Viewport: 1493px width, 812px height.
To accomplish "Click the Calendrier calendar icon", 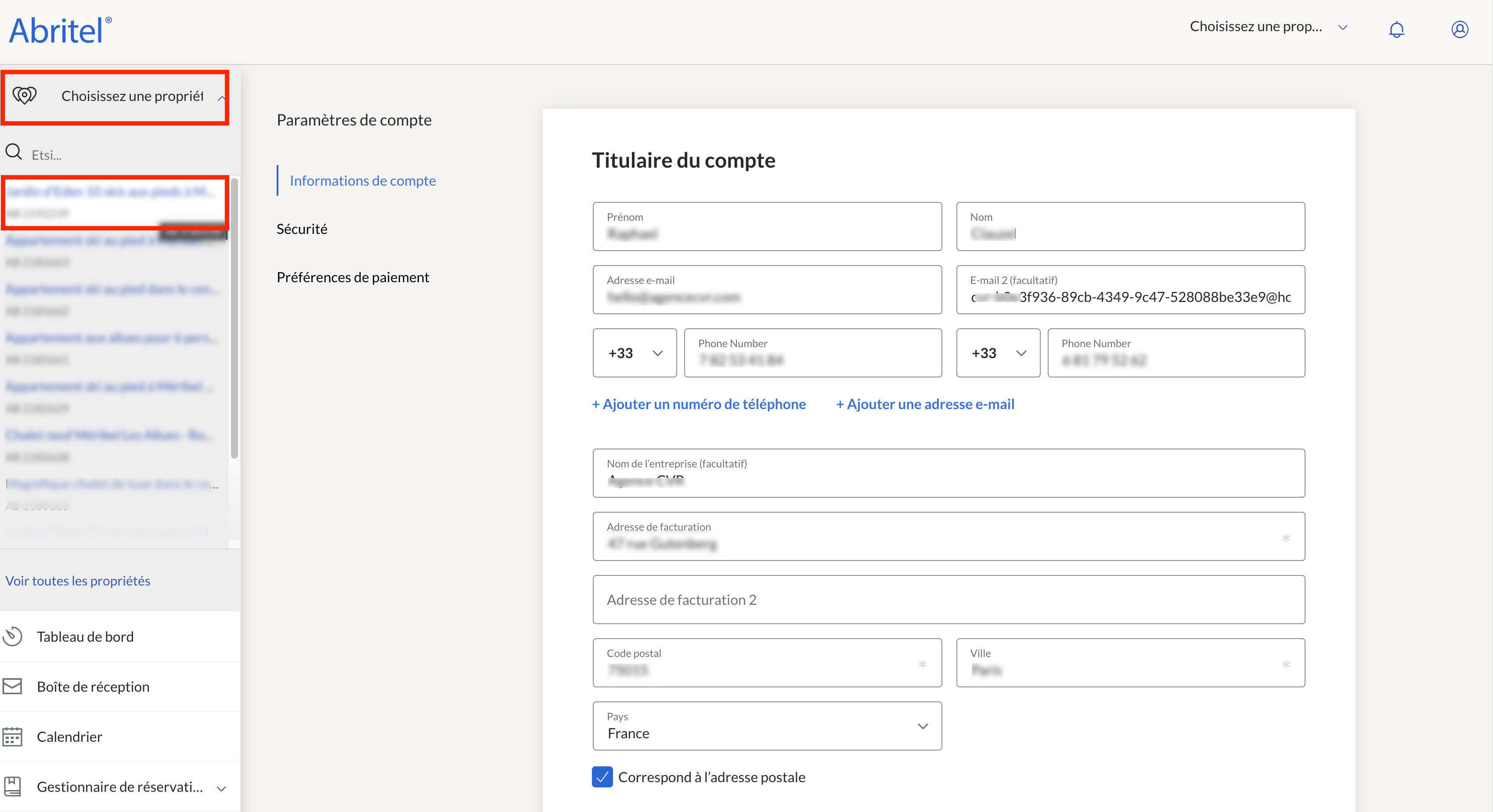I will (13, 736).
